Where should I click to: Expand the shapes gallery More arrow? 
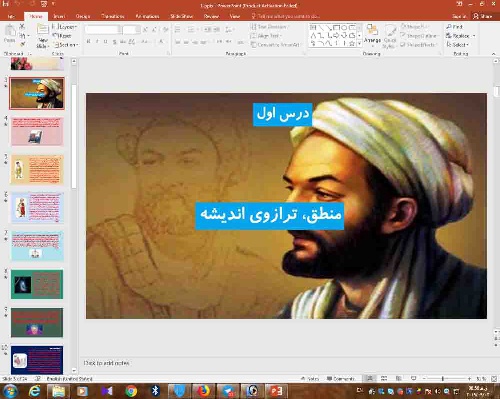[359, 43]
